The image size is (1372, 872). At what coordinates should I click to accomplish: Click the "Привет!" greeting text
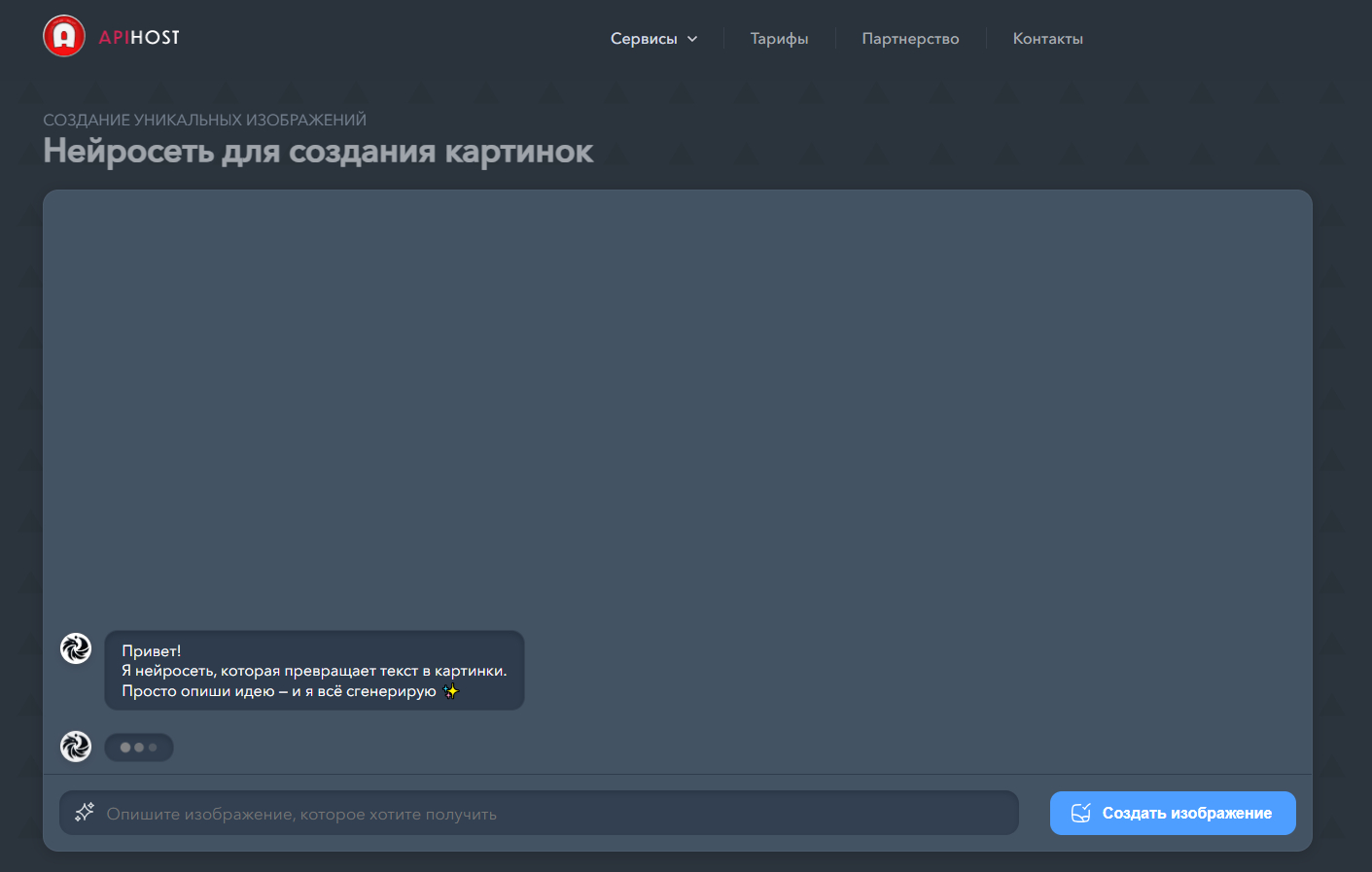click(152, 650)
